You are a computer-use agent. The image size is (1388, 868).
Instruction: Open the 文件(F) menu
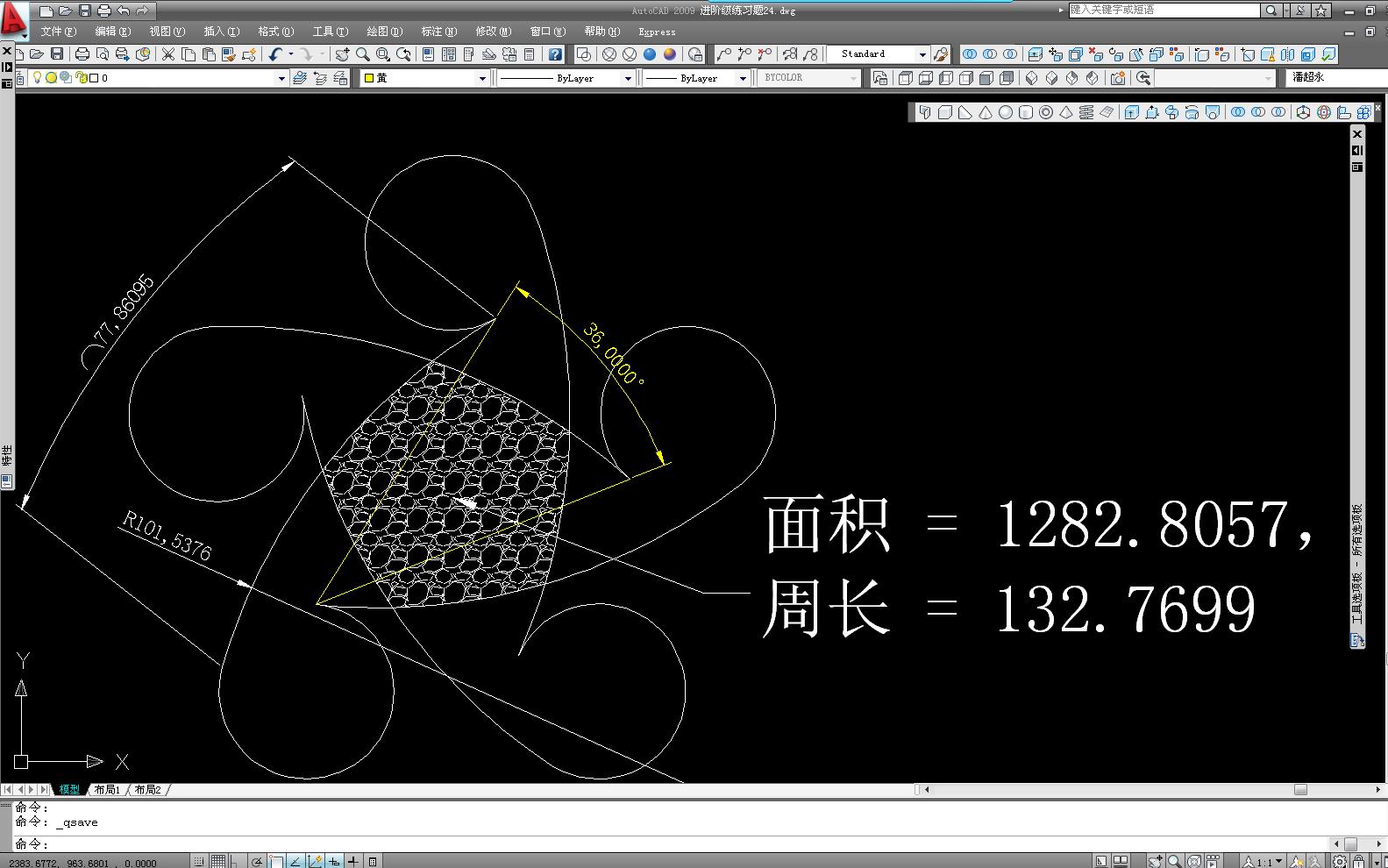click(58, 32)
